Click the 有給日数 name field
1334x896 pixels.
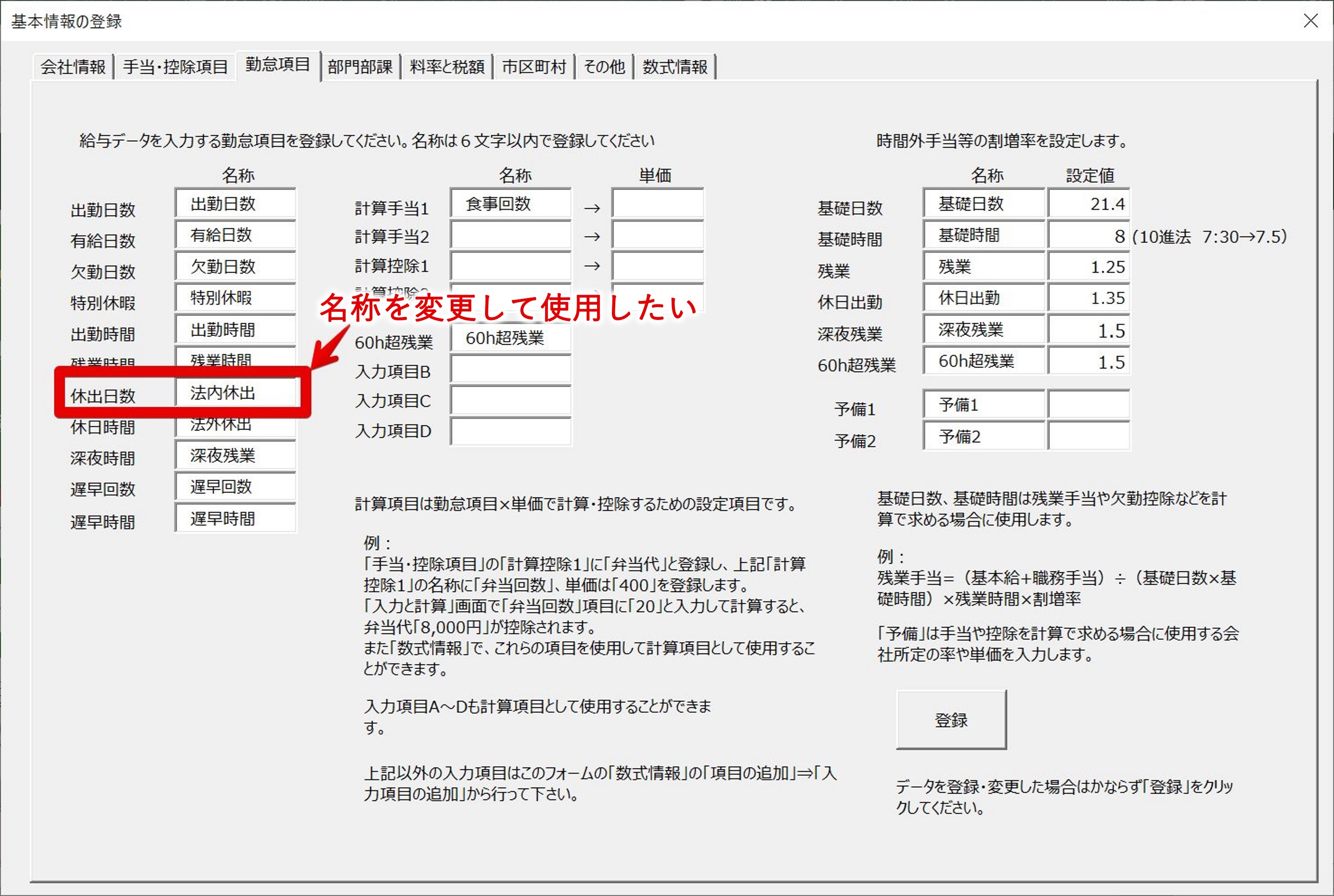(x=236, y=235)
